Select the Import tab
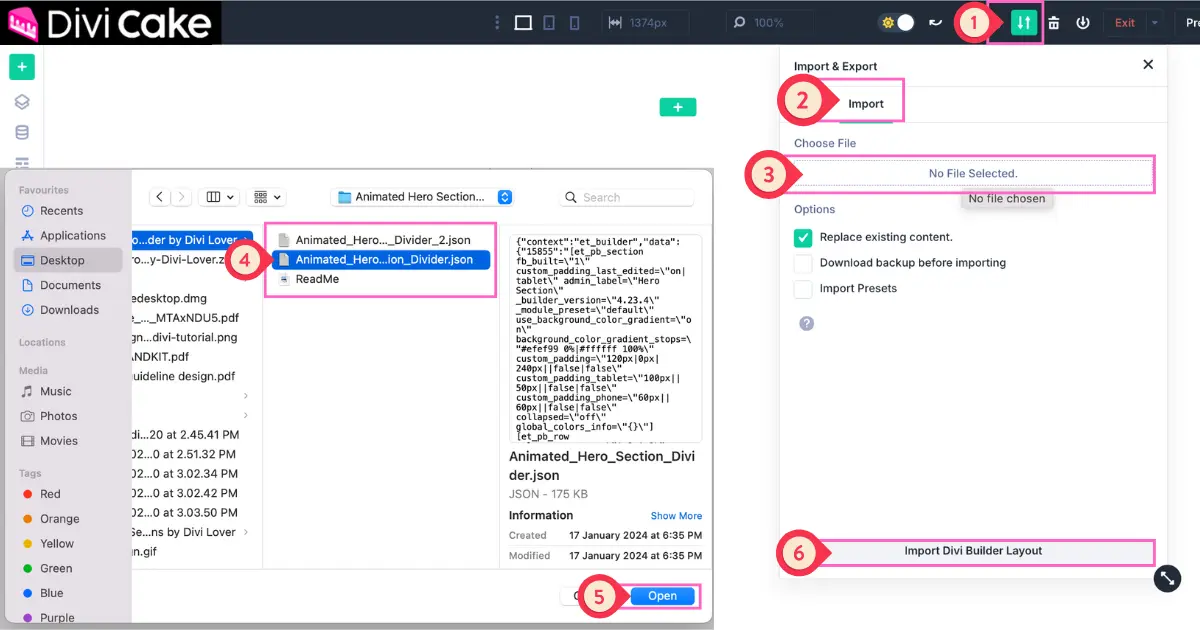The image size is (1200, 630). click(x=866, y=103)
